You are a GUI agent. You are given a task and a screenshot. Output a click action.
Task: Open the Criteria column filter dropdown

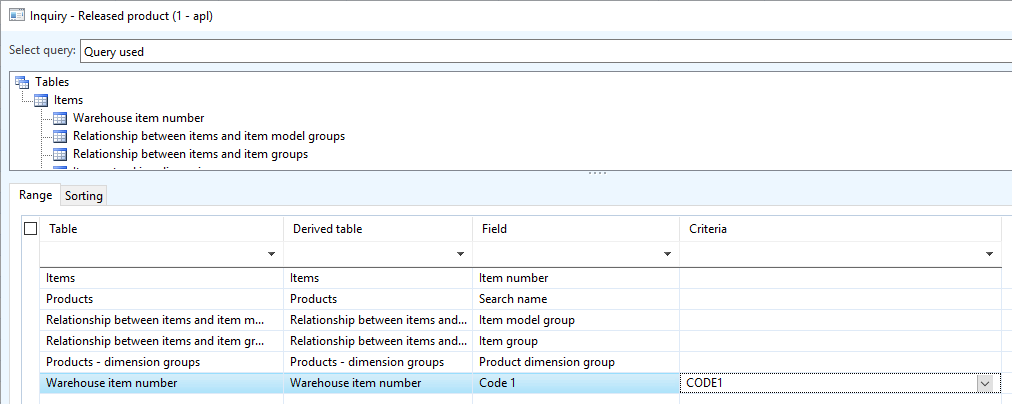[989, 254]
